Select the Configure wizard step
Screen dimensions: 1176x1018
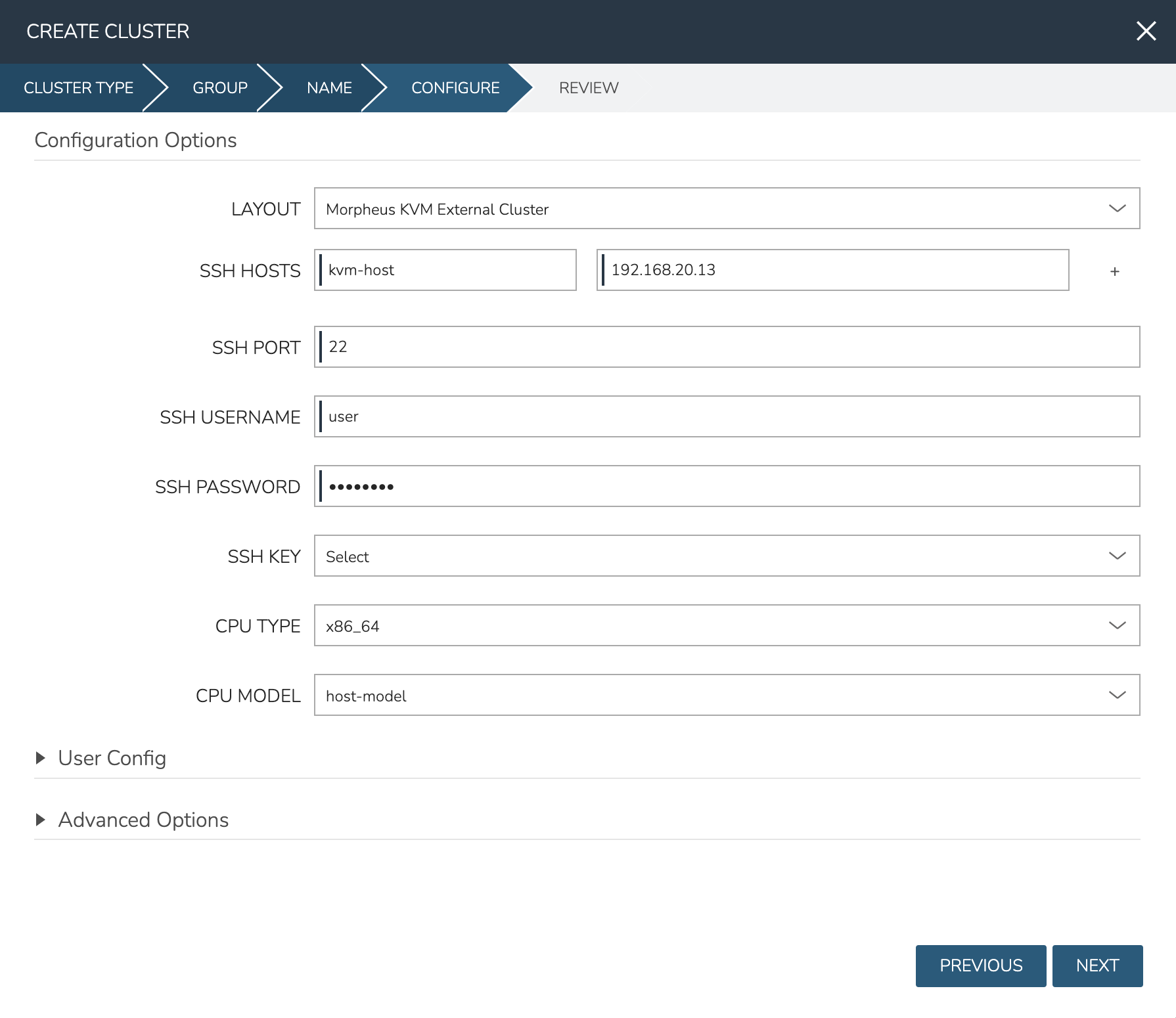[455, 88]
